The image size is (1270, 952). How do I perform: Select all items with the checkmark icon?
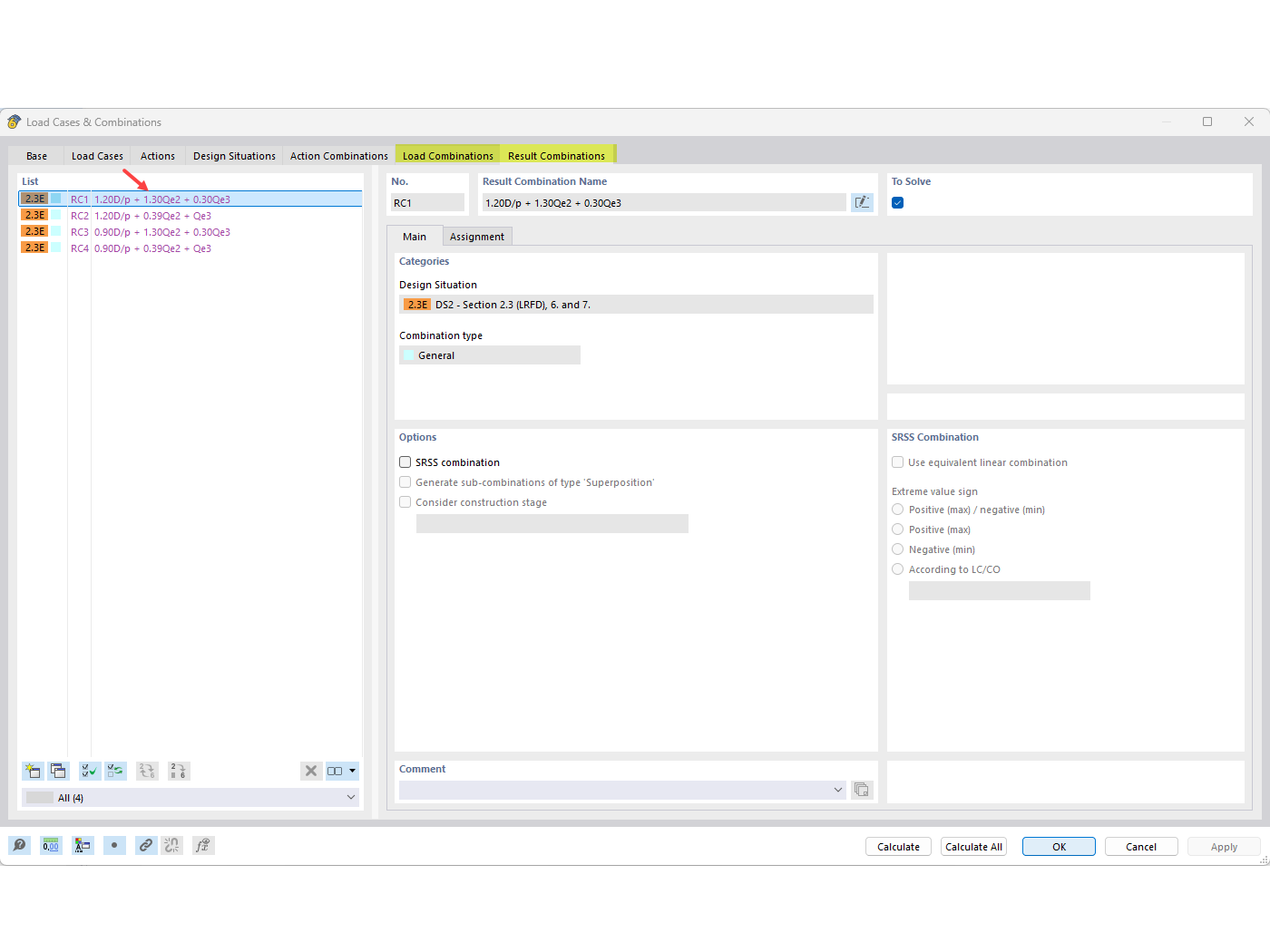(90, 771)
